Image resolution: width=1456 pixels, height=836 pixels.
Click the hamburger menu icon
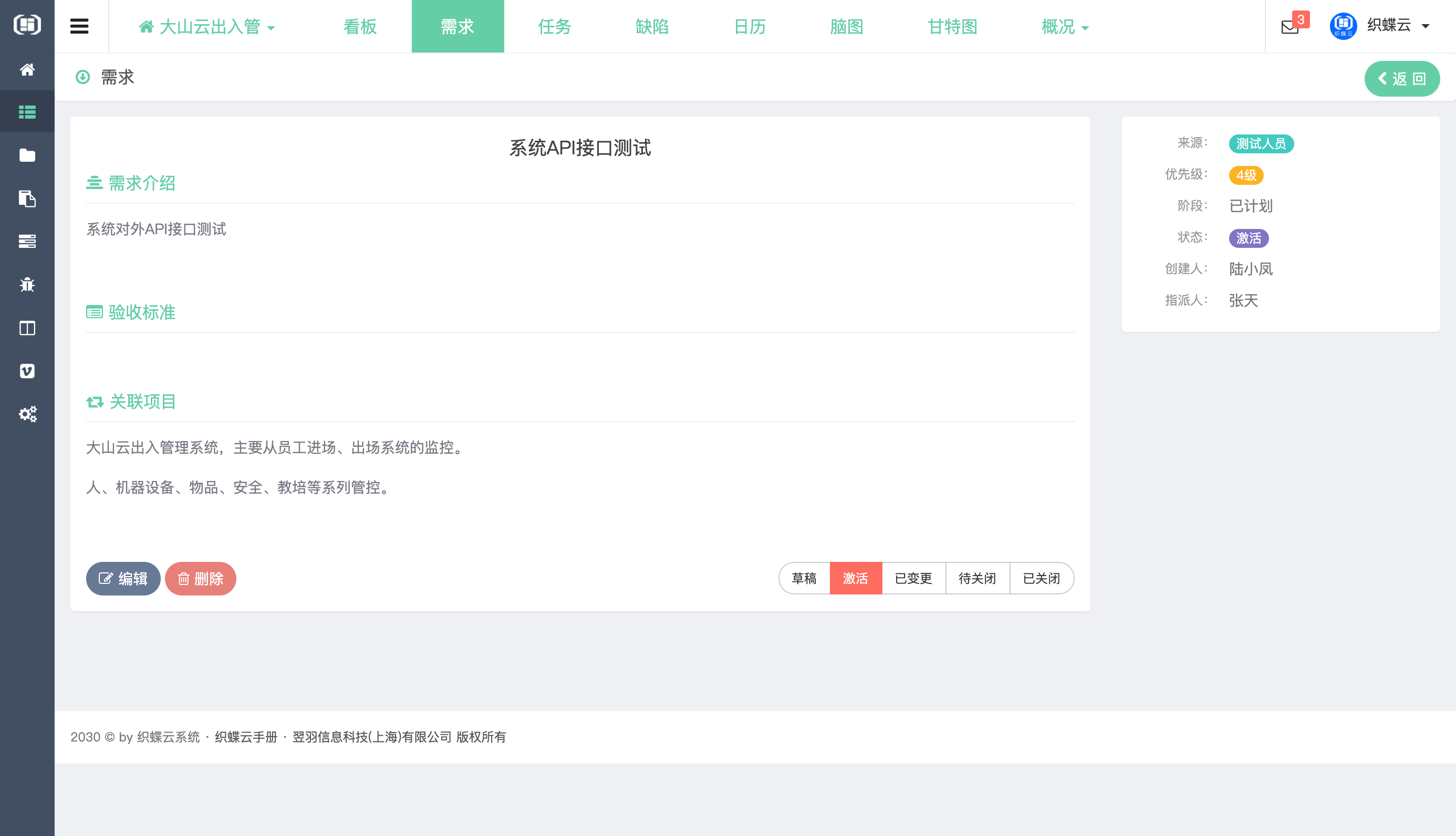tap(79, 26)
